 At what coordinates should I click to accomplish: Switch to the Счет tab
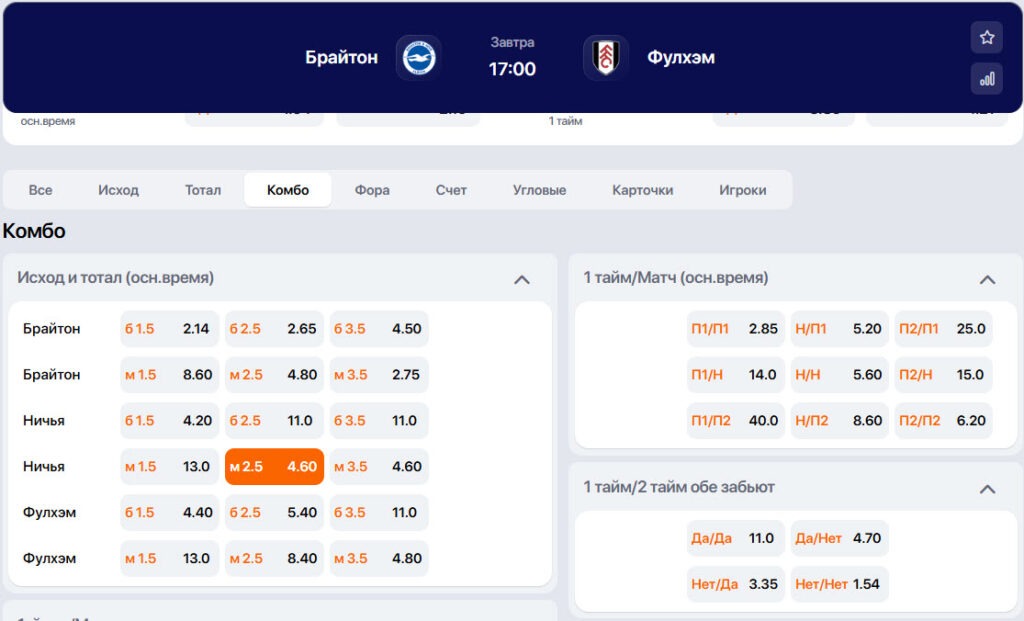pos(451,190)
